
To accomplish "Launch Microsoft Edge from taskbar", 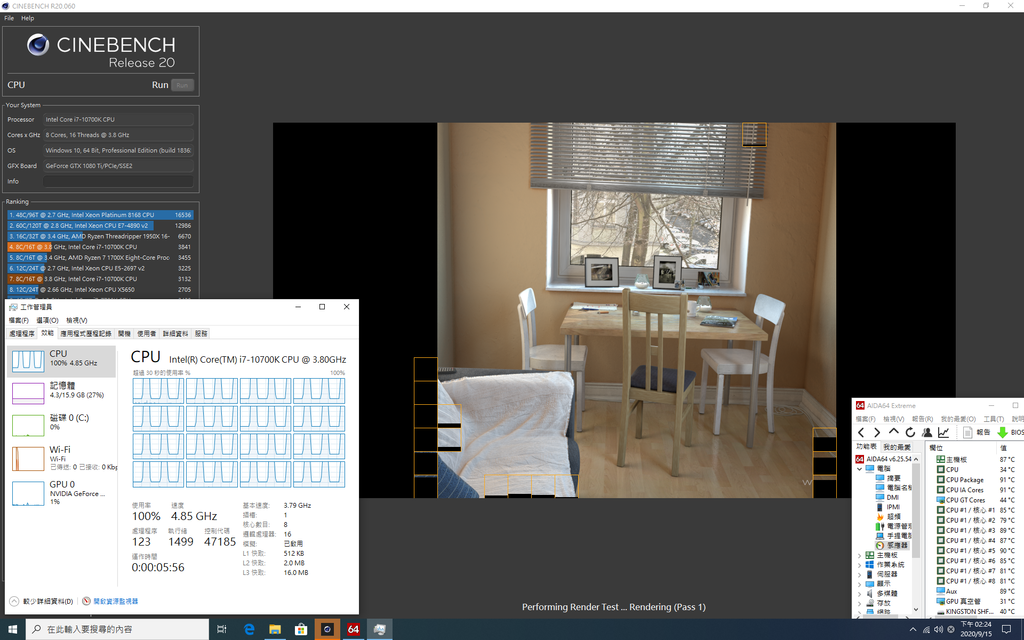I will (249, 630).
